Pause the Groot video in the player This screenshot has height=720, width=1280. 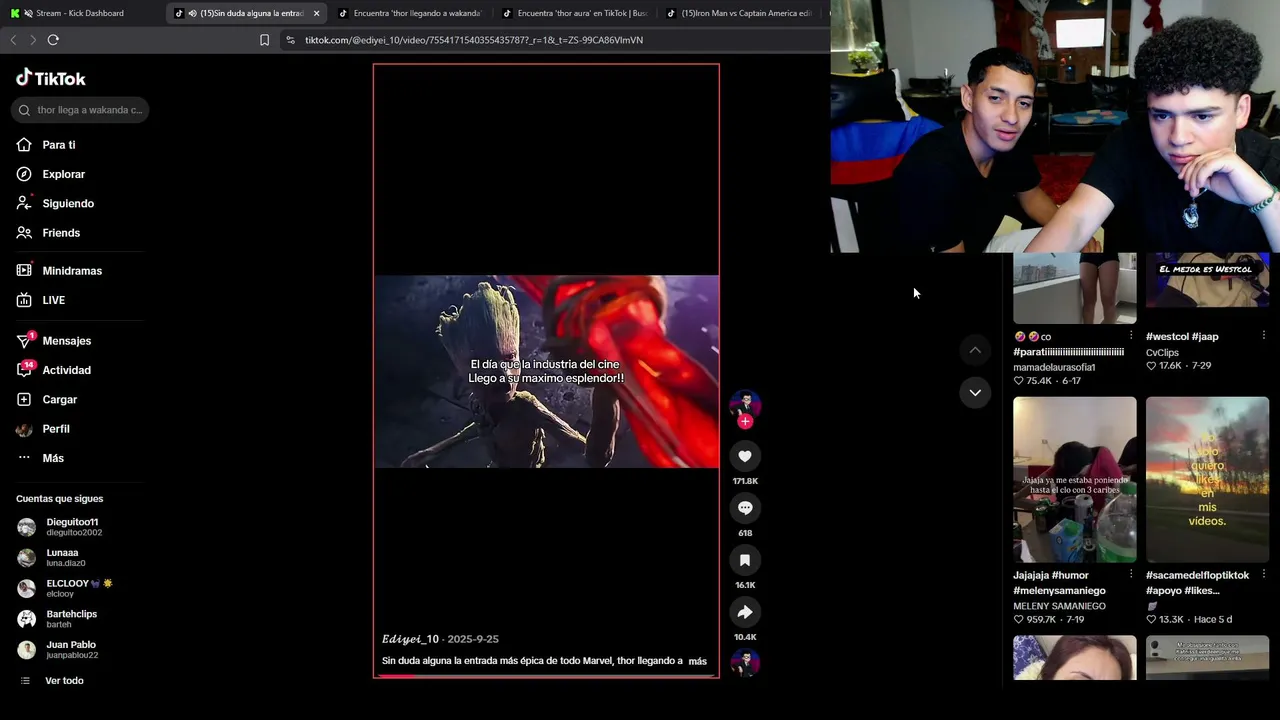pyautogui.click(x=546, y=371)
